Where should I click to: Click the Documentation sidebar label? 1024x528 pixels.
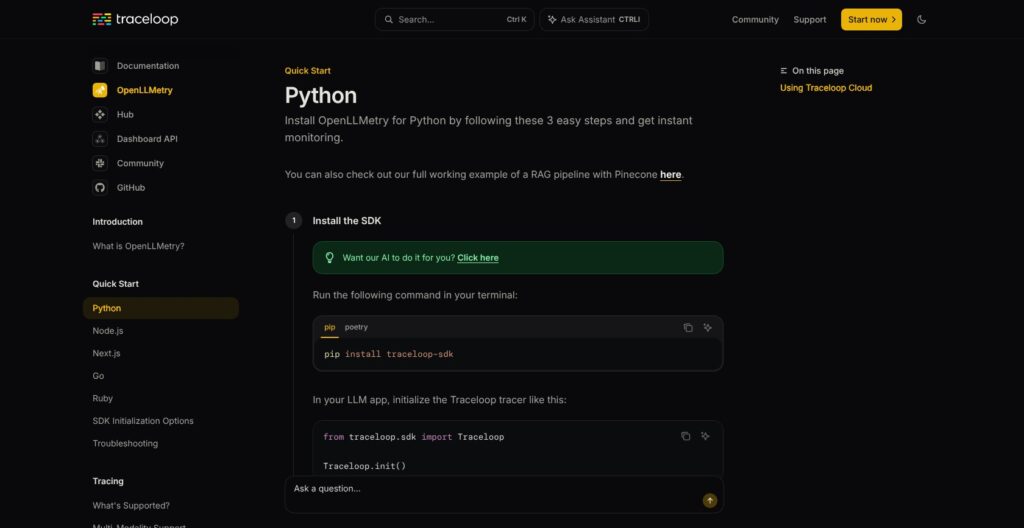[x=148, y=66]
